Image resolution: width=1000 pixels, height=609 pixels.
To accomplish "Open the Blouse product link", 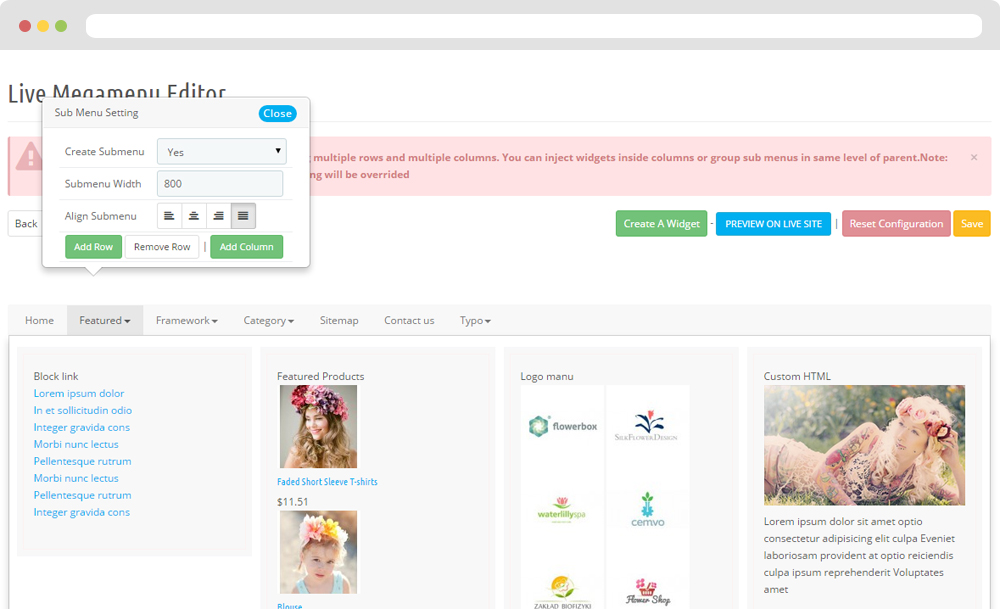I will 290,605.
